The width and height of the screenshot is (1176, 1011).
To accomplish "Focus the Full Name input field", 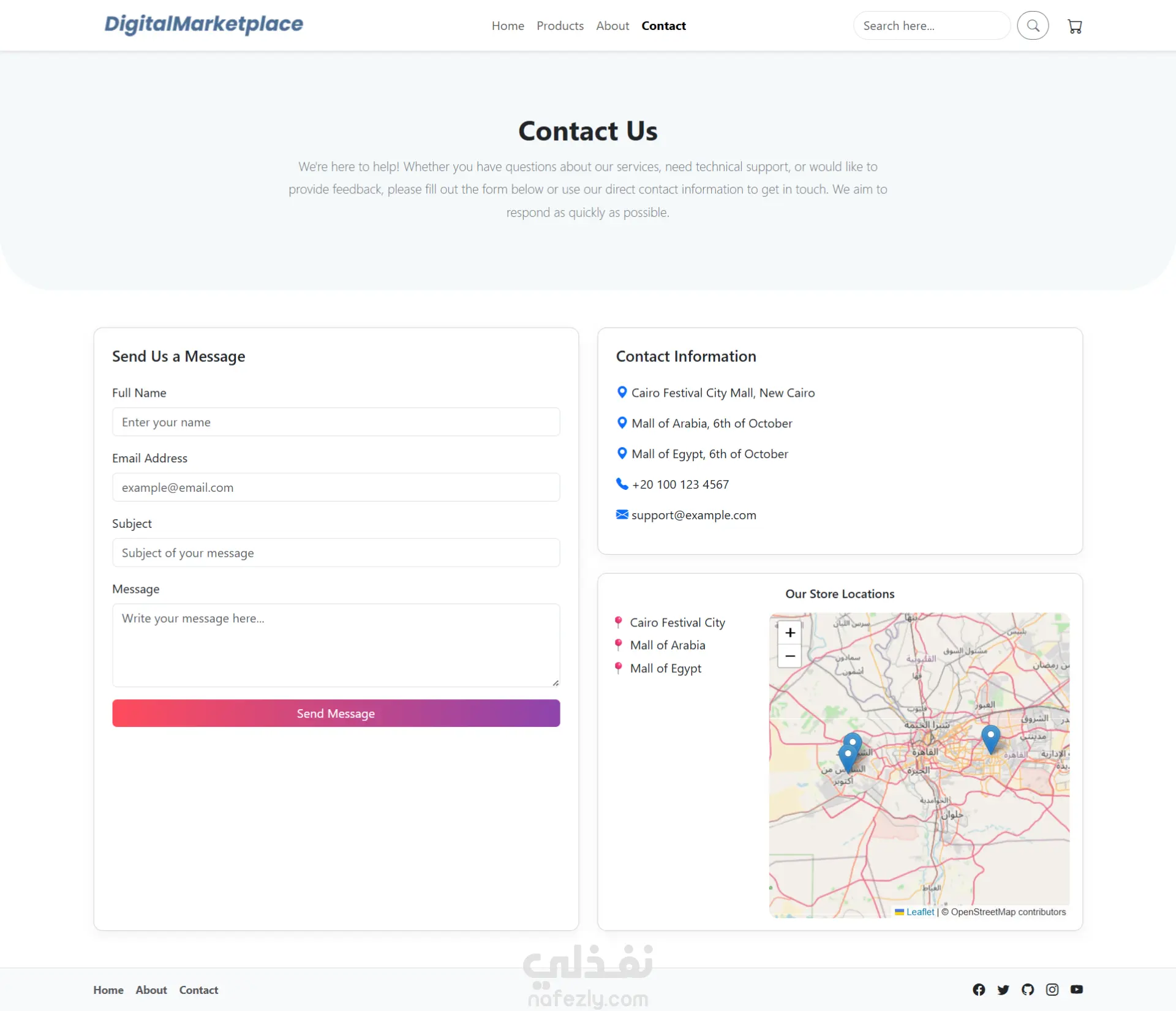I will click(x=336, y=422).
